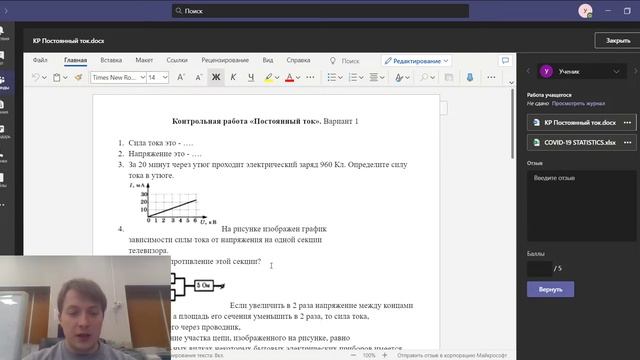Screen dimensions: 640x360
Task: Switch to the Ссылки tab
Action: click(x=177, y=60)
